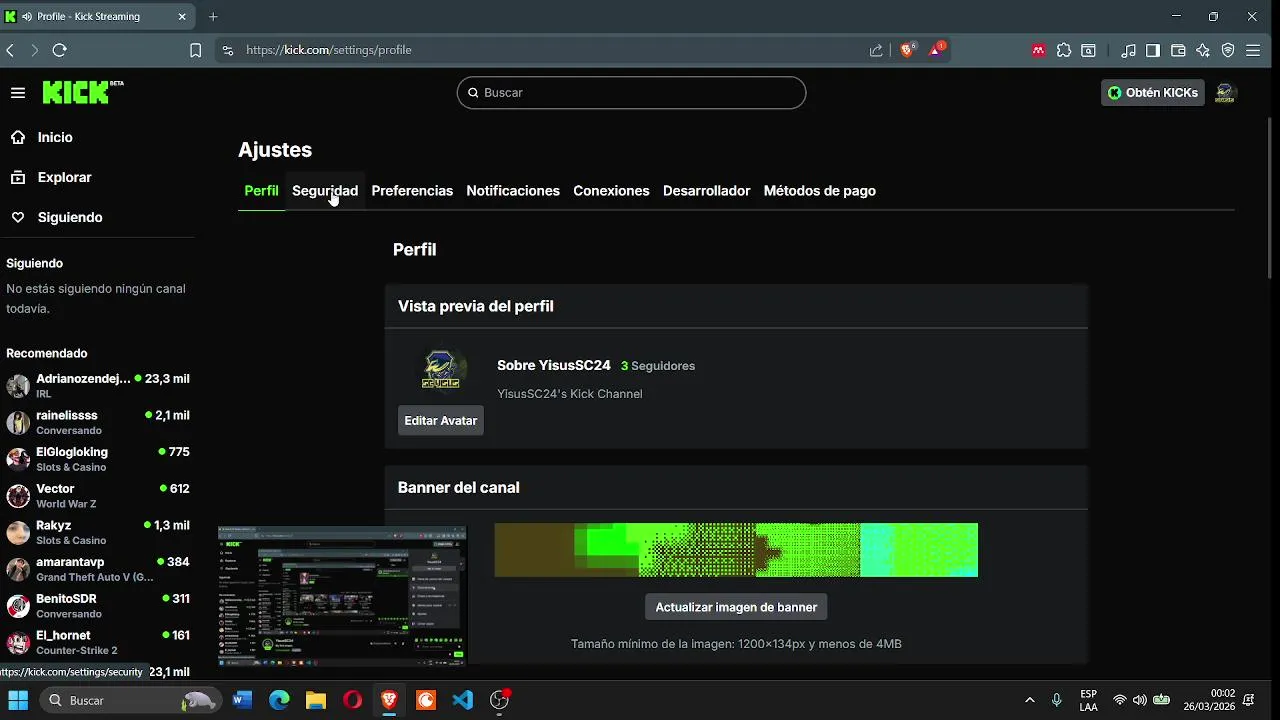Show hidden system tray icons

pyautogui.click(x=1029, y=700)
